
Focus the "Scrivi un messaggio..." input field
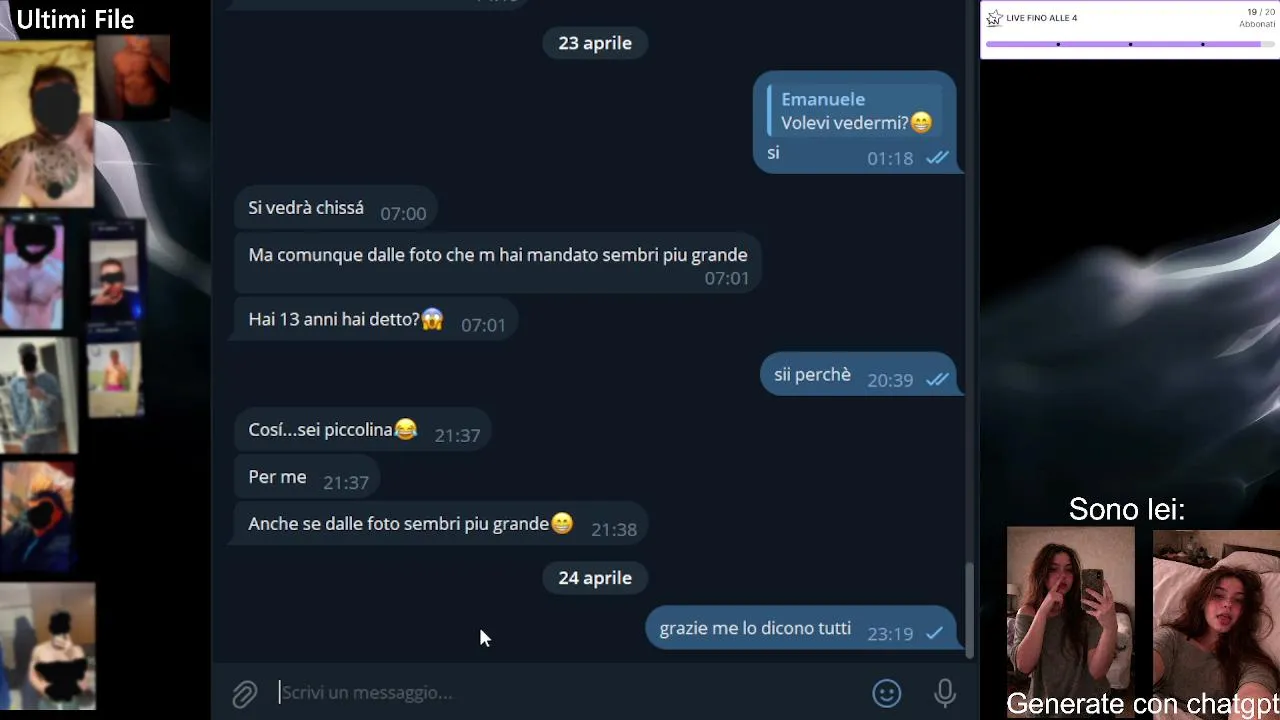570,692
